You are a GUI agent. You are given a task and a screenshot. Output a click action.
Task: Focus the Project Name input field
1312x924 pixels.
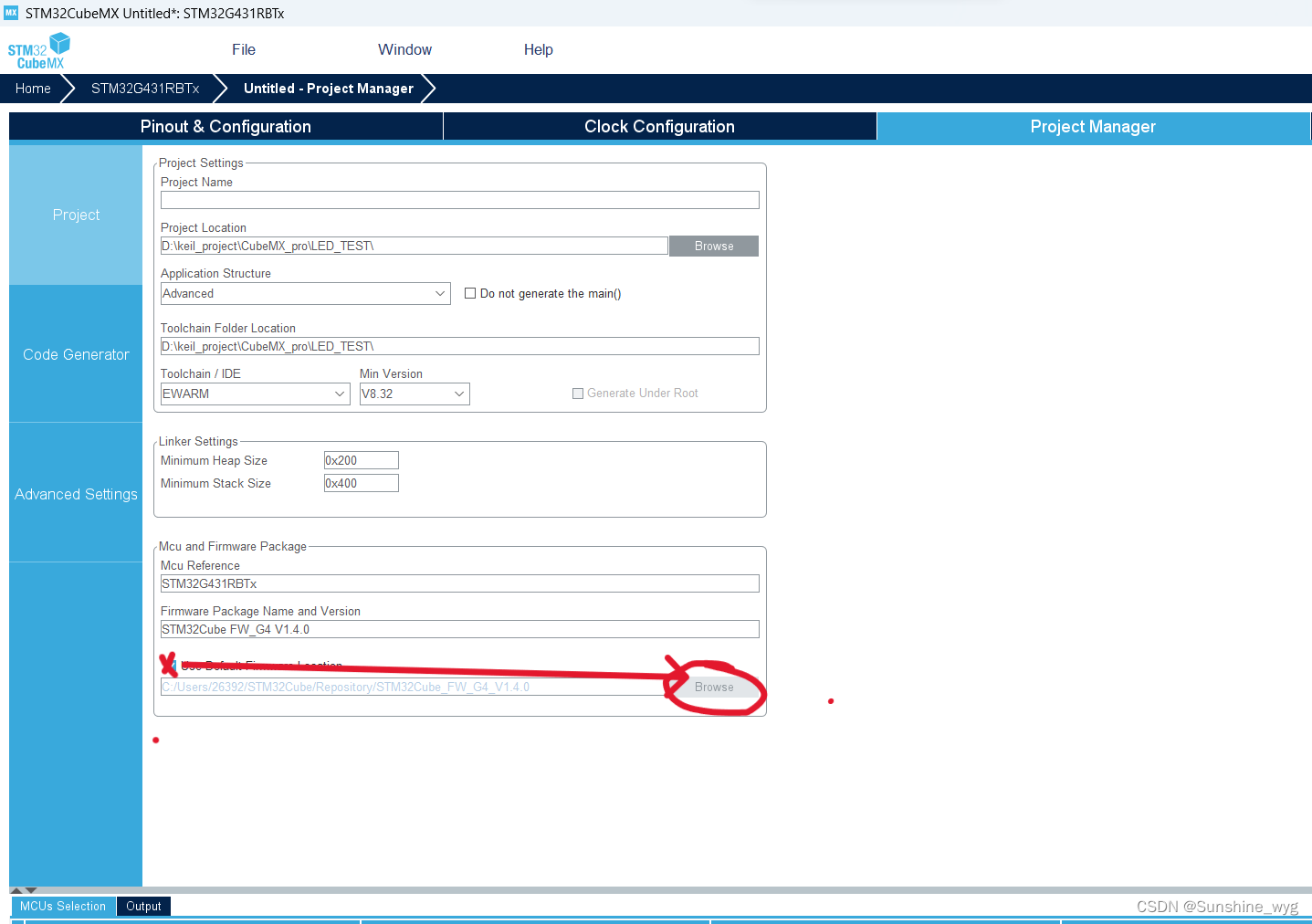460,200
